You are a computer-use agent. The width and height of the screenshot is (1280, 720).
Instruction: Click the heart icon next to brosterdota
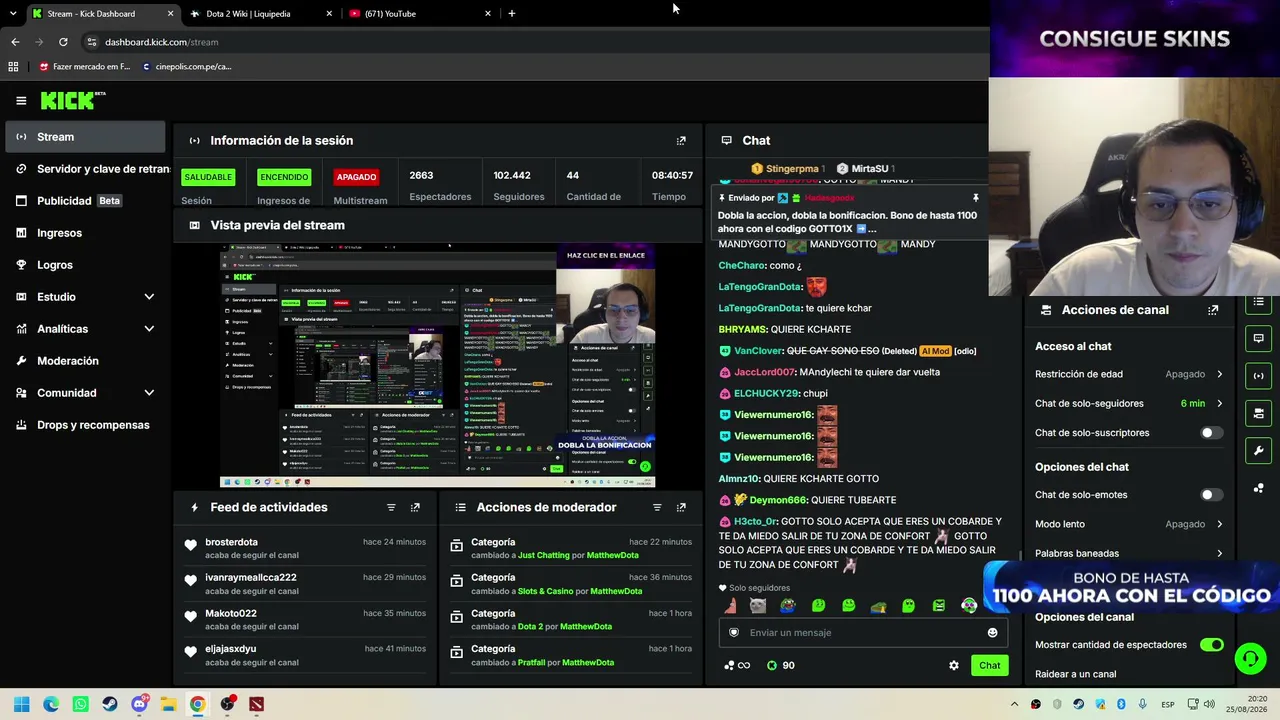[x=191, y=545]
